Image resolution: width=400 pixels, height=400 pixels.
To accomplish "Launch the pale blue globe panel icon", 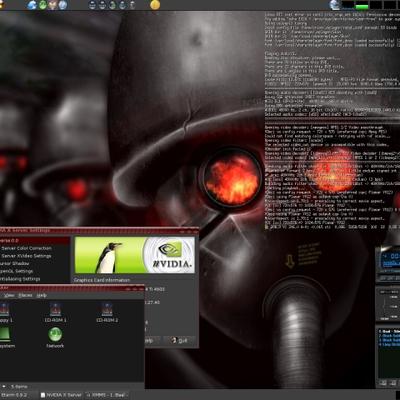I will (x=63, y=5).
